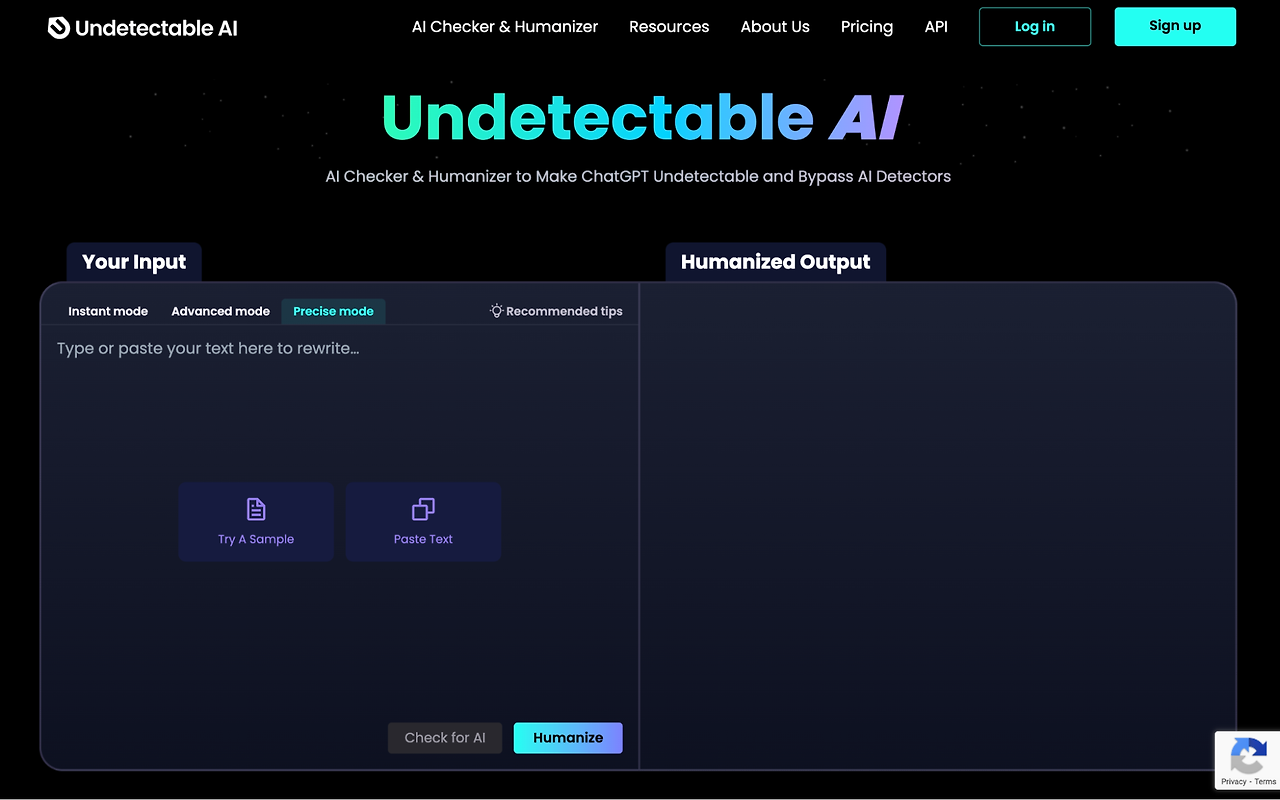The image size is (1280, 800).
Task: Open the reCAPTCHA Privacy link
Action: pos(1233,782)
